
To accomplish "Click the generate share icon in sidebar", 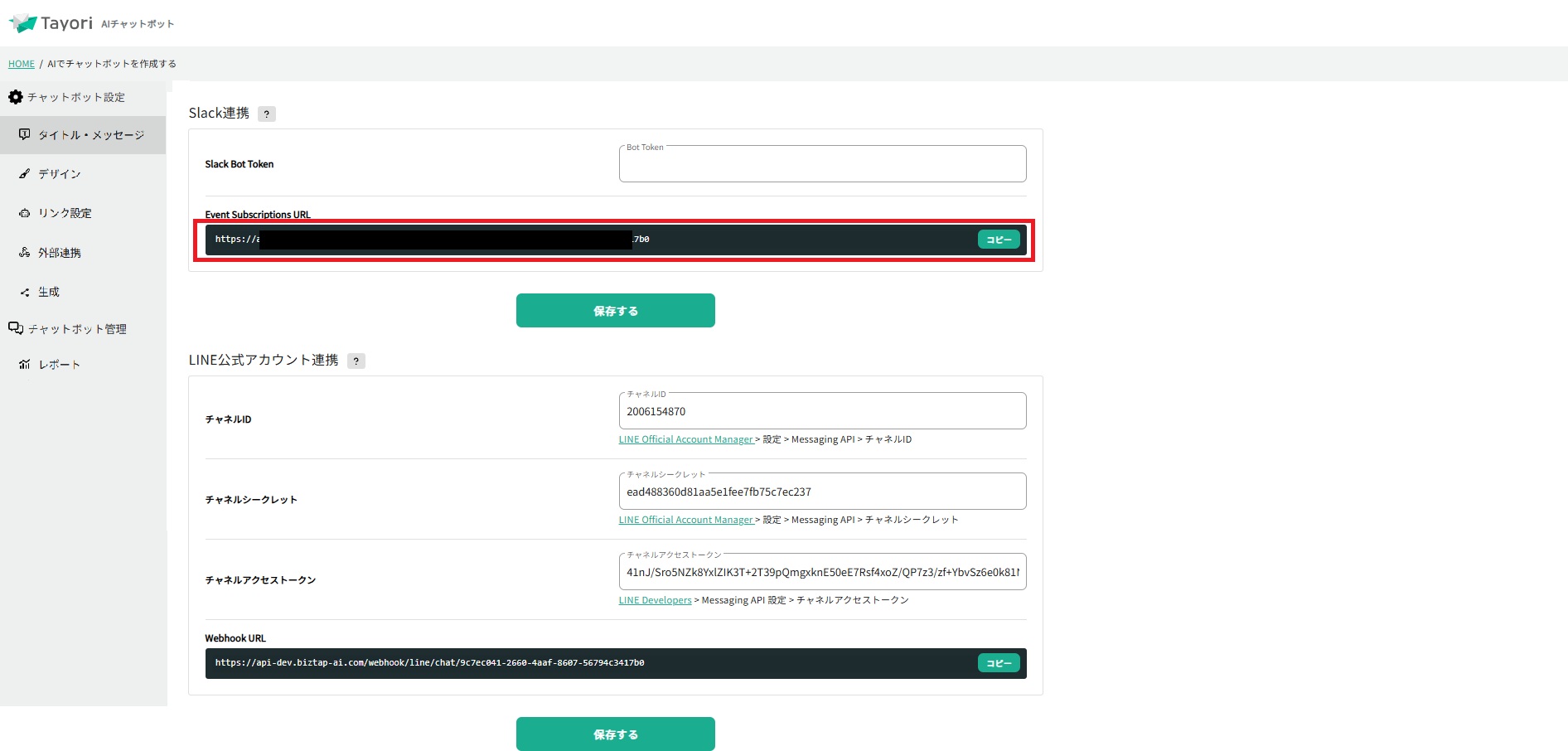I will (x=25, y=293).
